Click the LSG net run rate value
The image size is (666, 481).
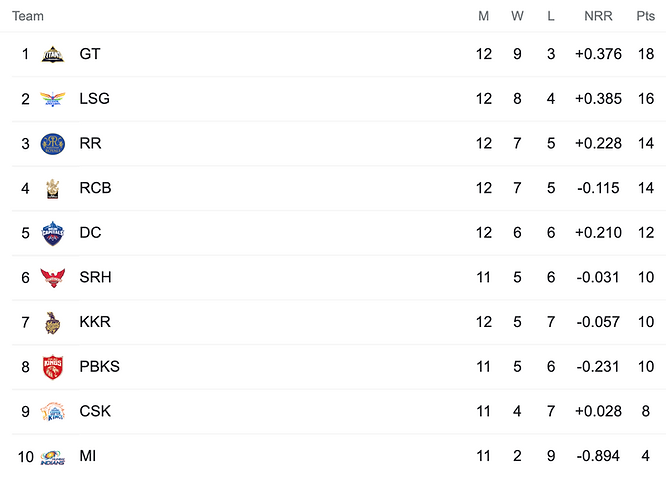pos(598,99)
